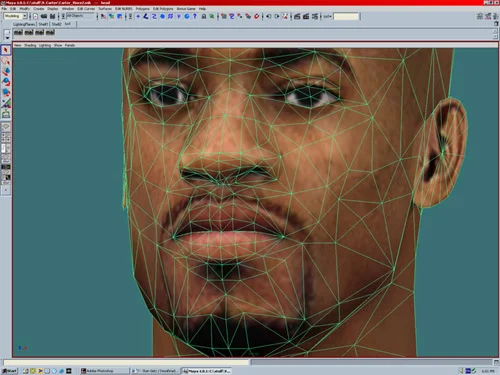Viewport: 500px width, 375px height.
Task: Open the viewport Panels menu
Action: pos(70,45)
